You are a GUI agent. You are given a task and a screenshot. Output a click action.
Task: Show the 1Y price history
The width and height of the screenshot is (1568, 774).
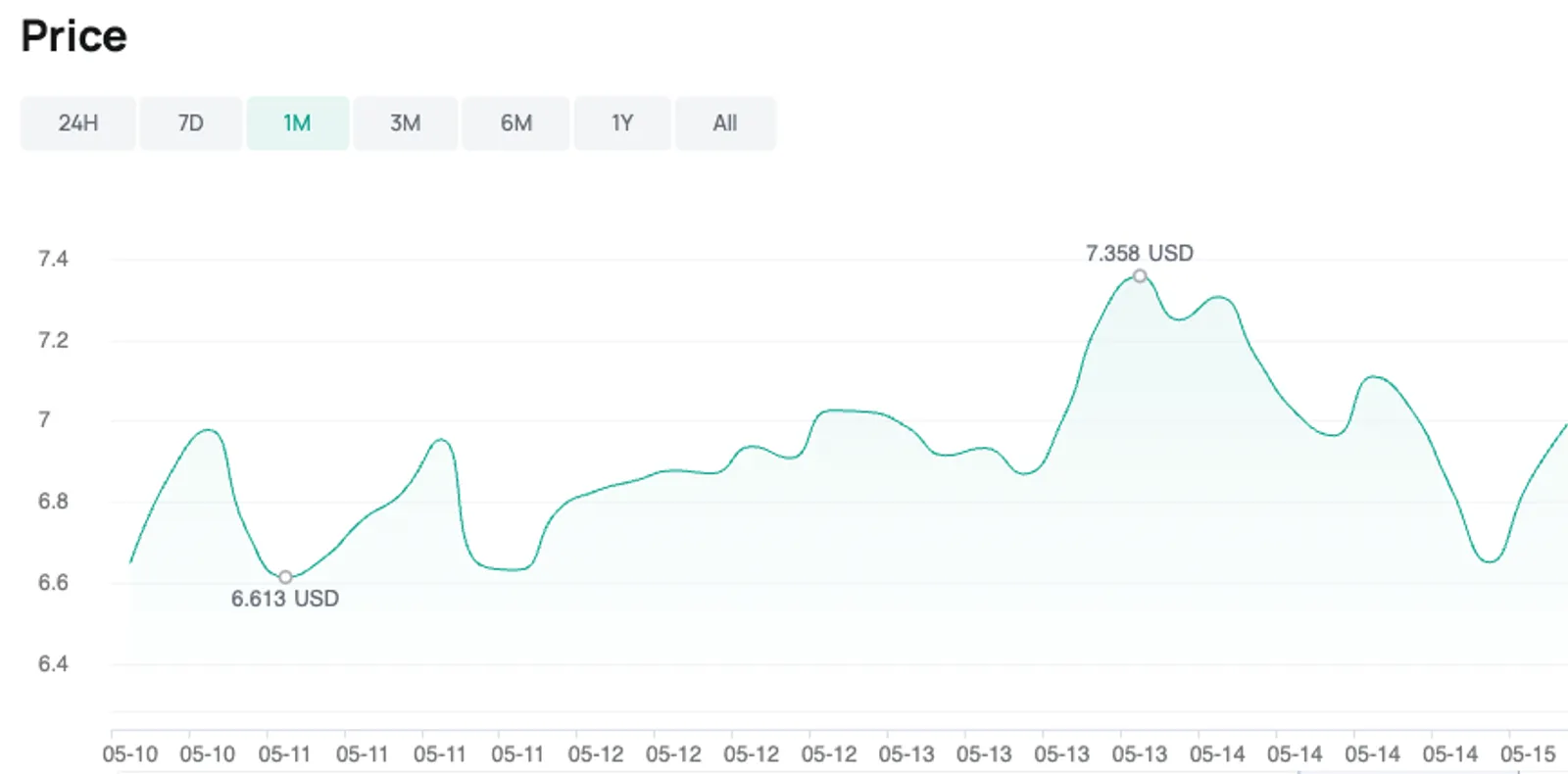tap(622, 123)
